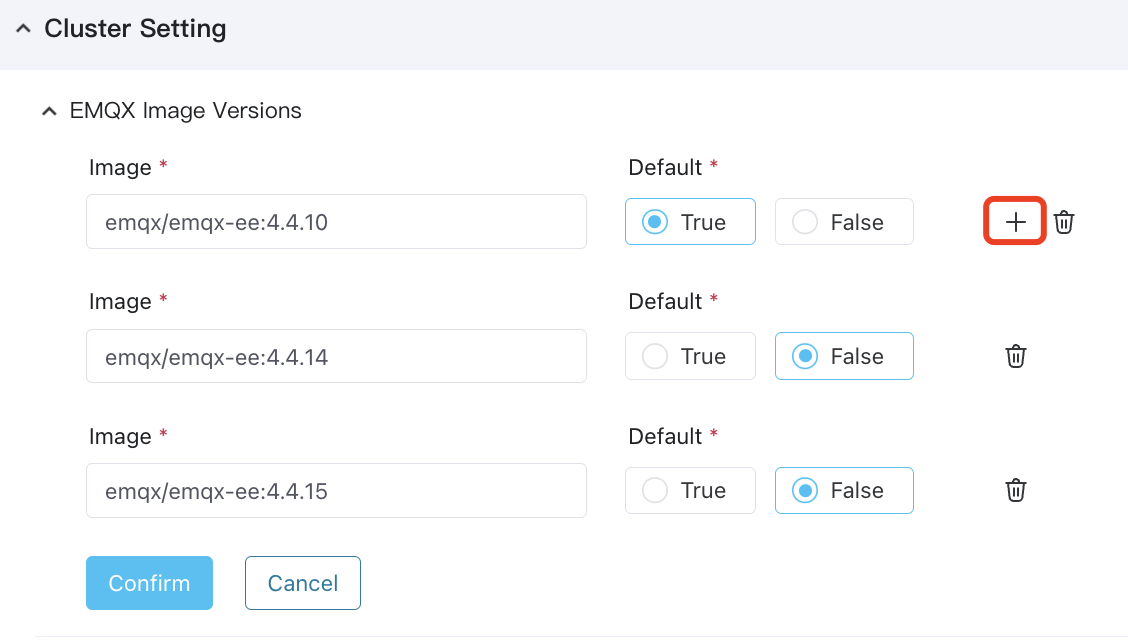Remove the emqx-ee:4.4.15 image row

(1015, 490)
